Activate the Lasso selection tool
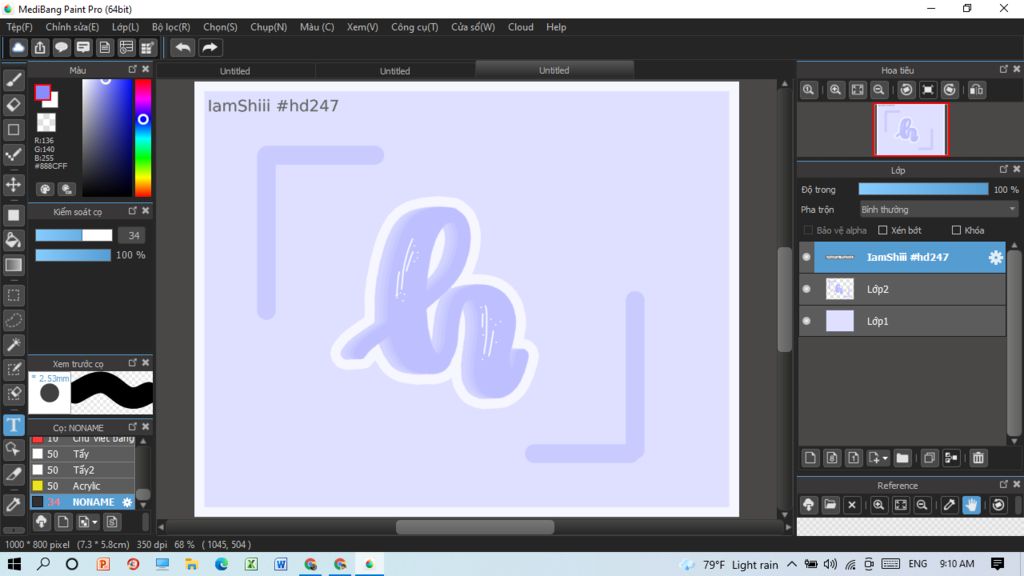The width and height of the screenshot is (1024, 576). 13,320
